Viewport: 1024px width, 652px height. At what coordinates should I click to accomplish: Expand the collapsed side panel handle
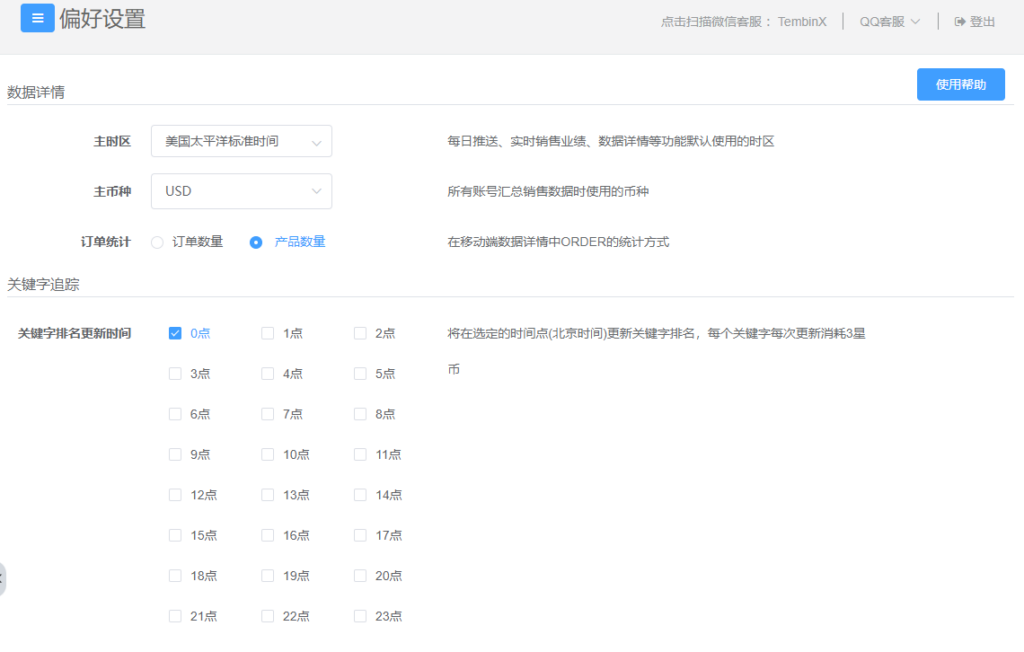click(x=2, y=578)
